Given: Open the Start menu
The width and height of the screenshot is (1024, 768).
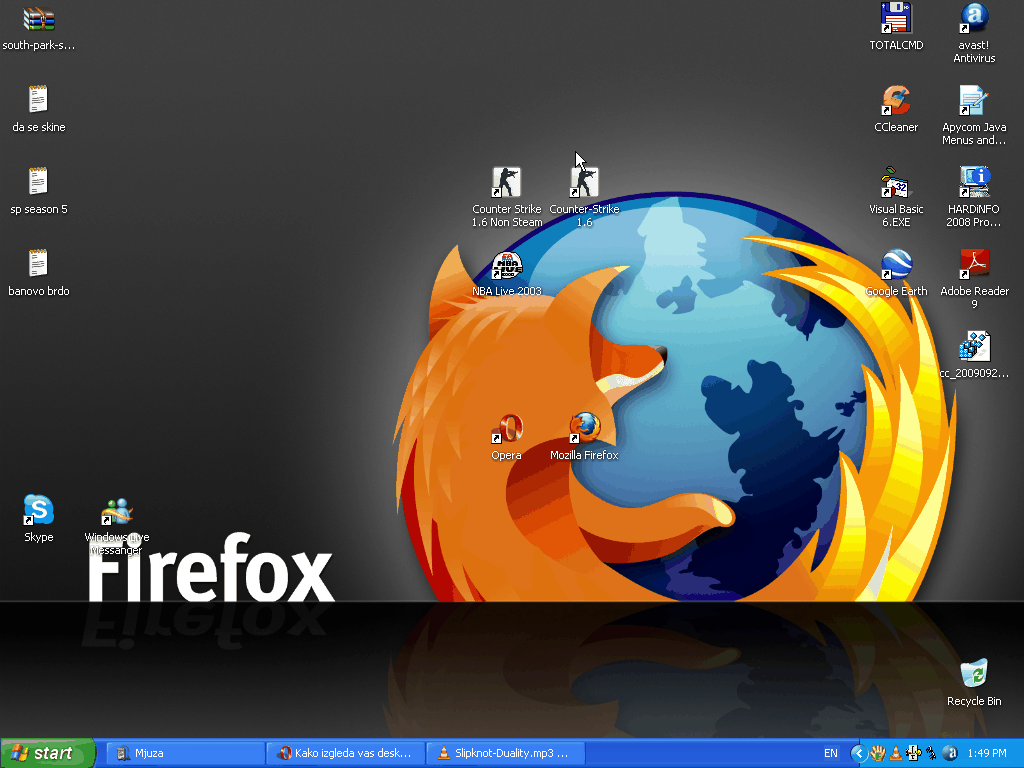Looking at the screenshot, I should [x=48, y=753].
